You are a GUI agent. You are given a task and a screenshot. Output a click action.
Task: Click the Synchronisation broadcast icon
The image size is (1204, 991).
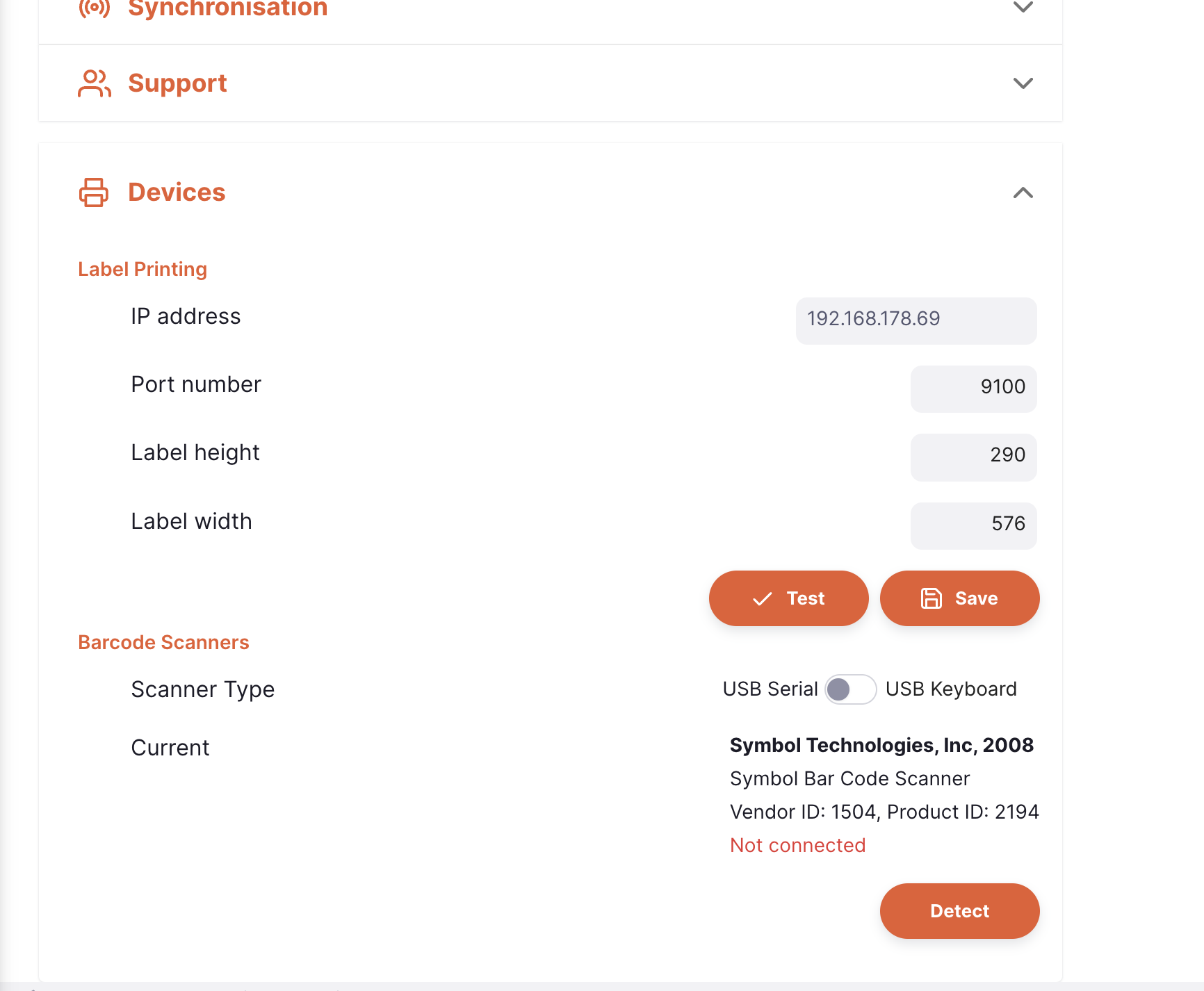click(x=94, y=8)
